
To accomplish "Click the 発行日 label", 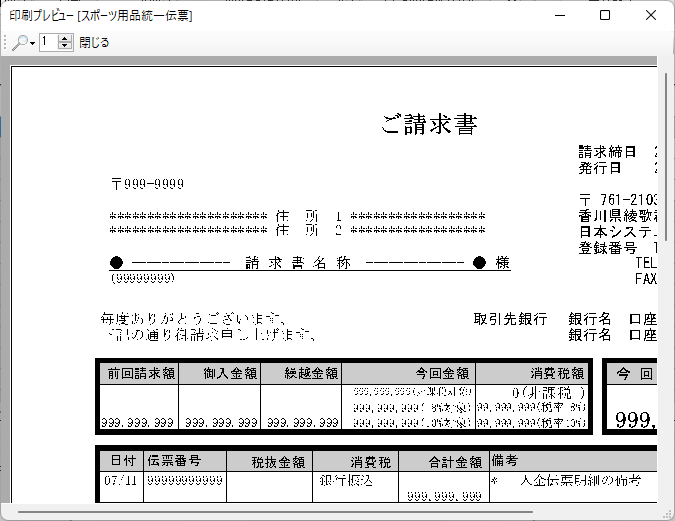I will point(600,167).
